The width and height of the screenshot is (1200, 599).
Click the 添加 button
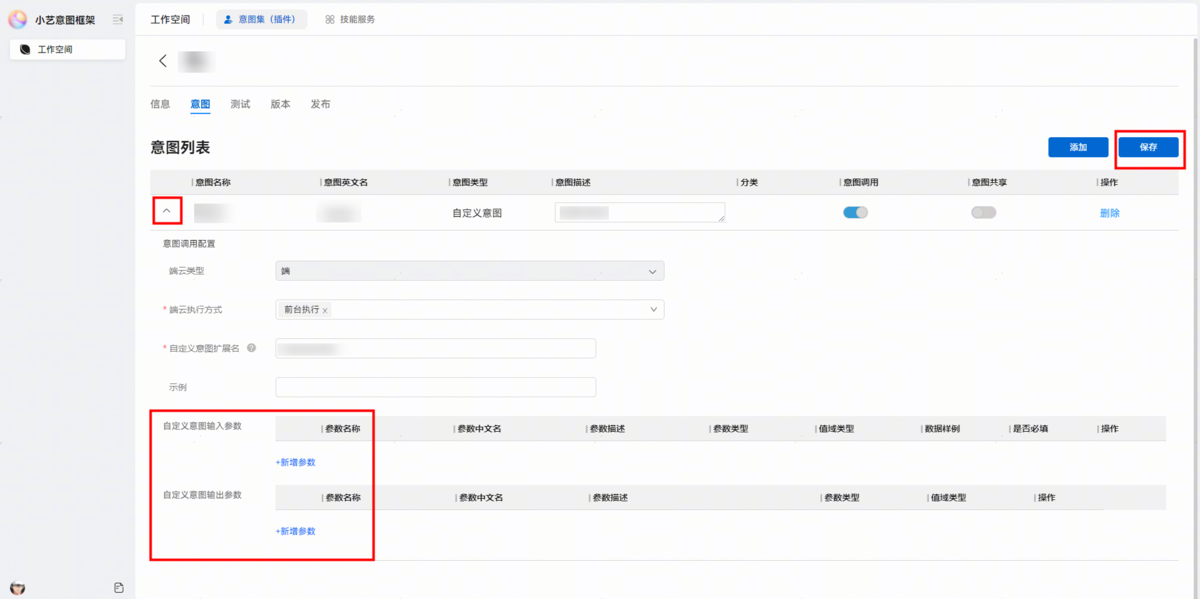[x=1078, y=147]
